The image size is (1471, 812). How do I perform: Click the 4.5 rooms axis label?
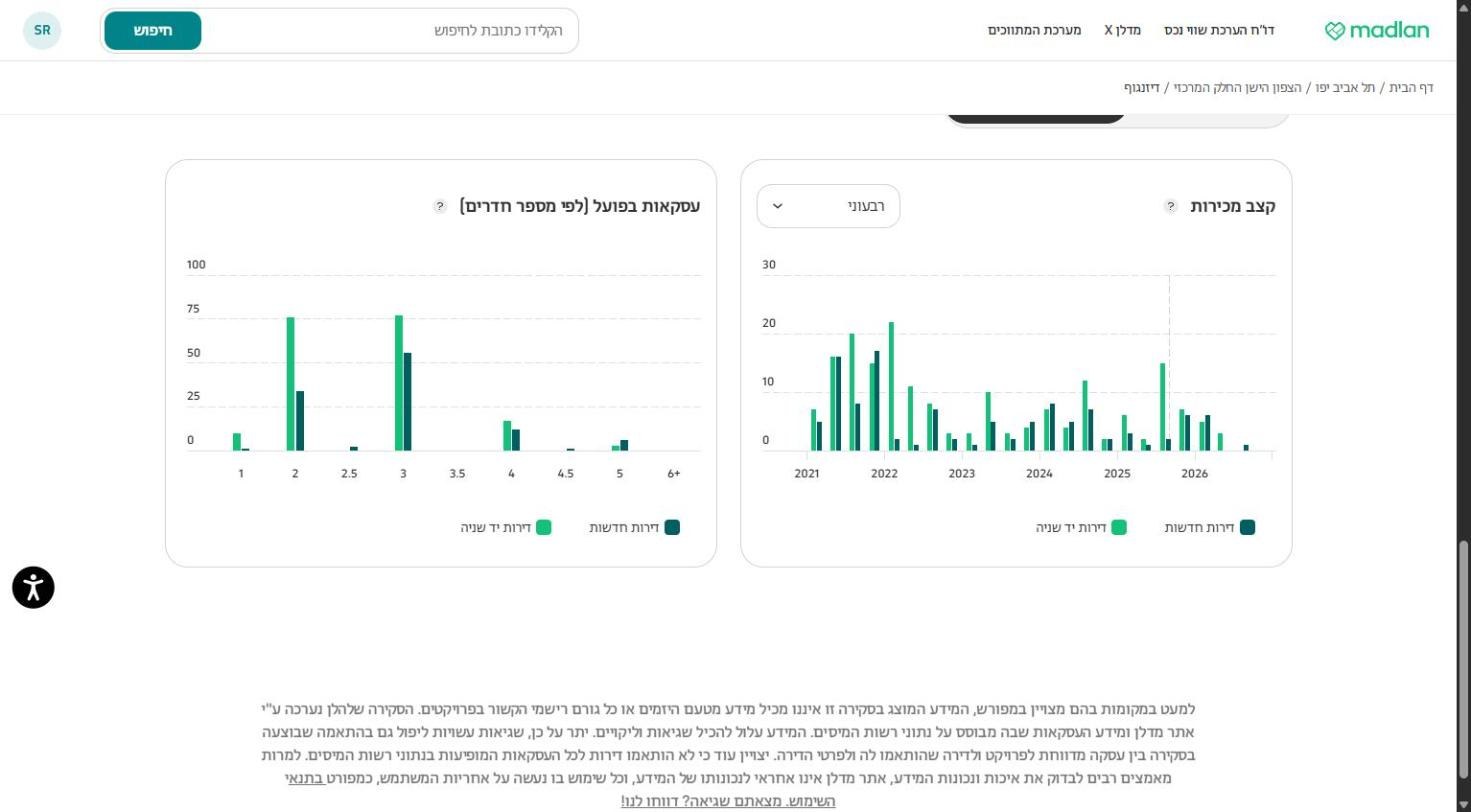click(566, 473)
